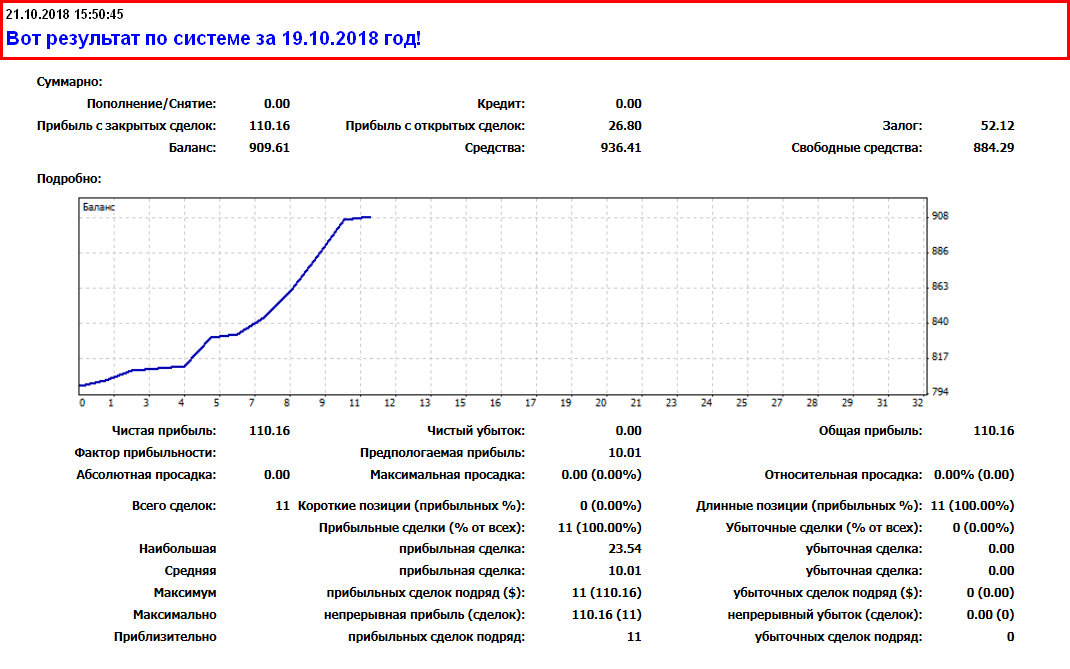Click the 'Кредит:' label
The image size is (1070, 669).
(501, 104)
